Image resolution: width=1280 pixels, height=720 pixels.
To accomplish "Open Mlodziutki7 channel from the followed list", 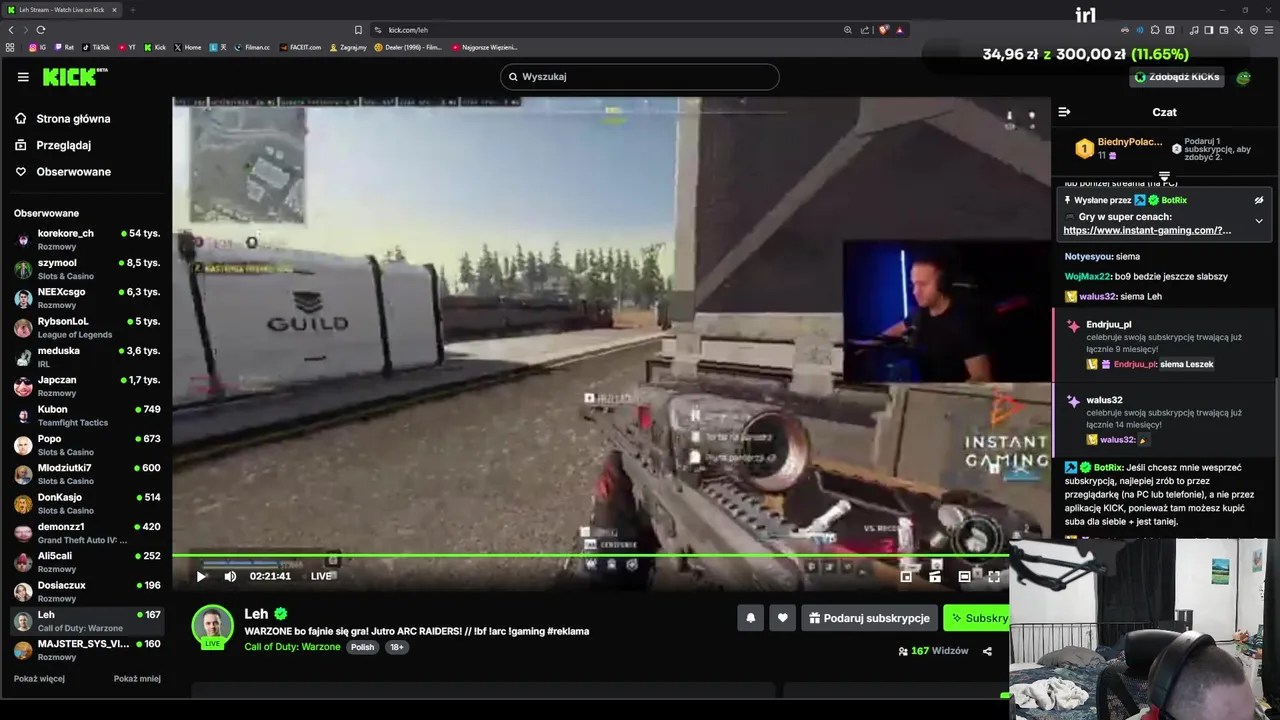I will [x=86, y=473].
